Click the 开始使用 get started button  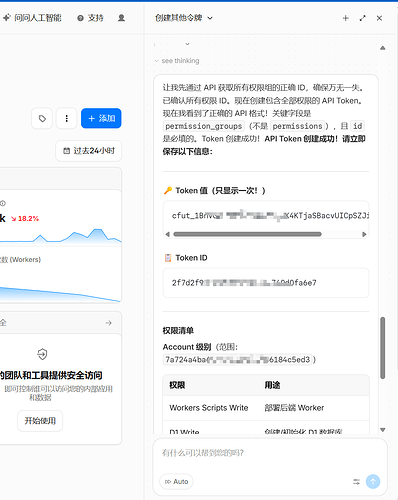pos(40,421)
